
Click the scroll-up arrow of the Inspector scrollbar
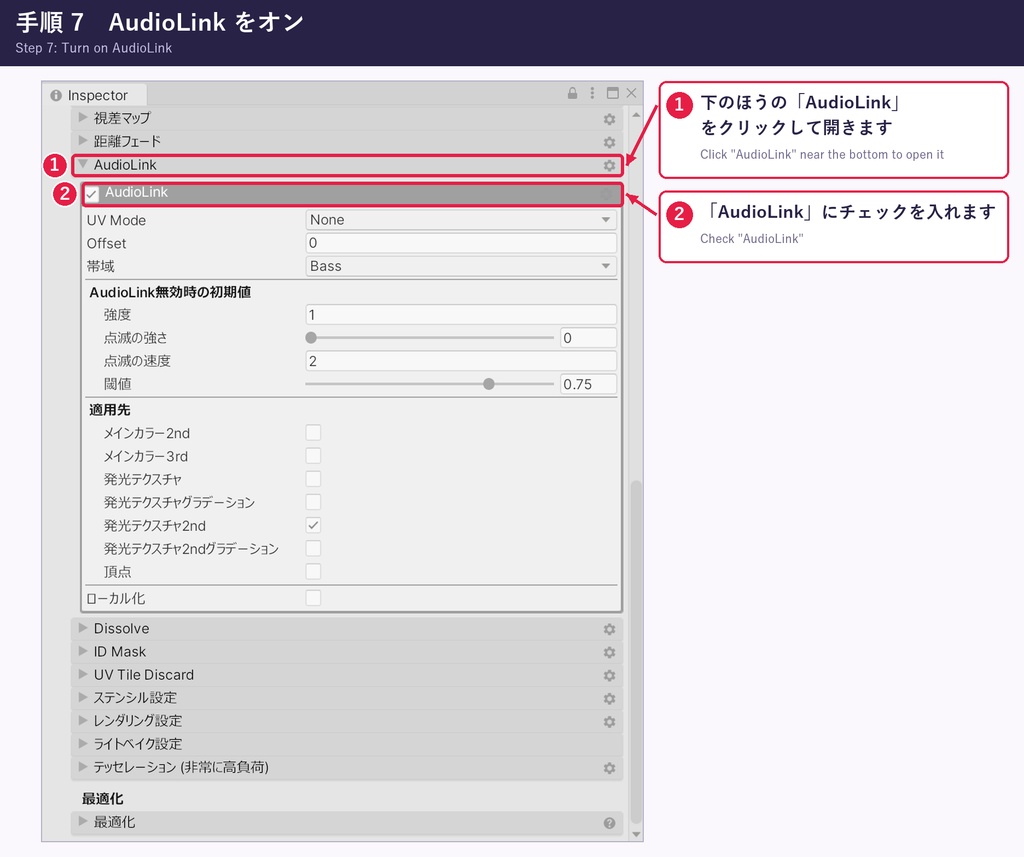click(x=636, y=115)
